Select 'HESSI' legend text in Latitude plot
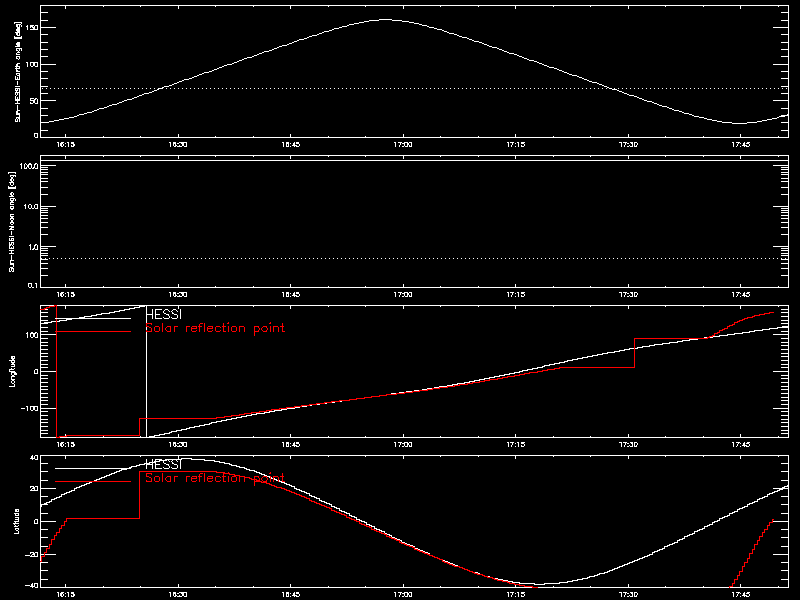The width and height of the screenshot is (800, 600). tap(163, 464)
